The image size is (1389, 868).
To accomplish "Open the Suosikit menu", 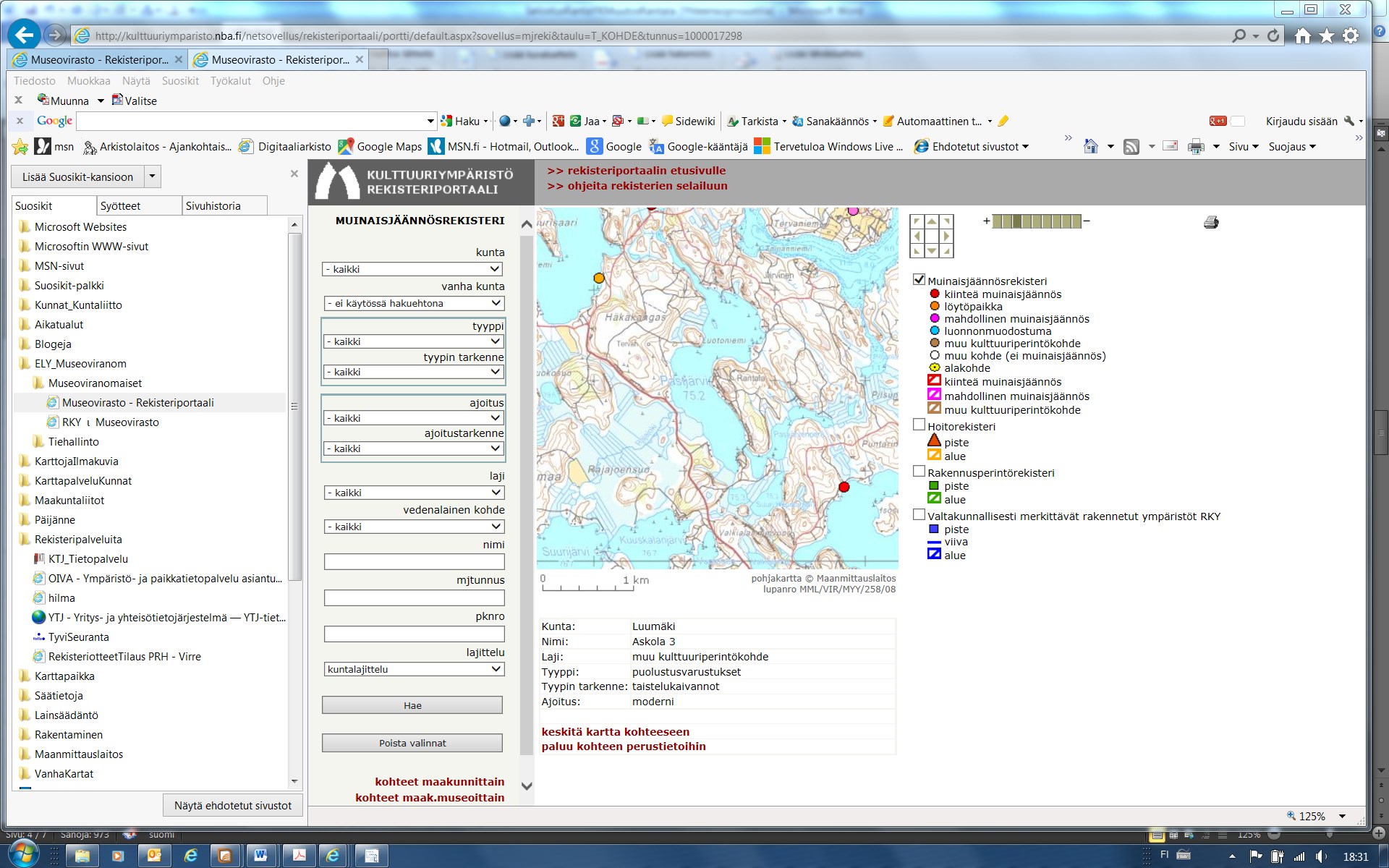I will 180,81.
